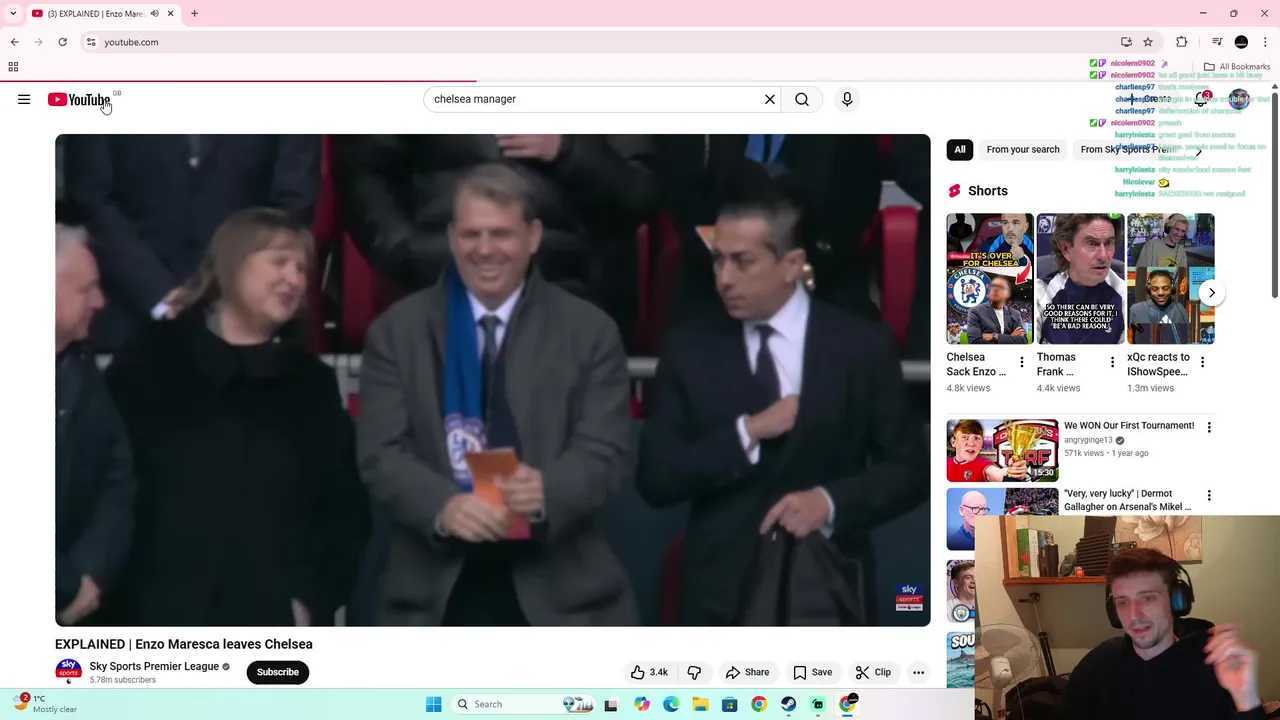Screen dimensions: 1280x720
Task: Go back with the browser back arrow
Action: click(14, 42)
